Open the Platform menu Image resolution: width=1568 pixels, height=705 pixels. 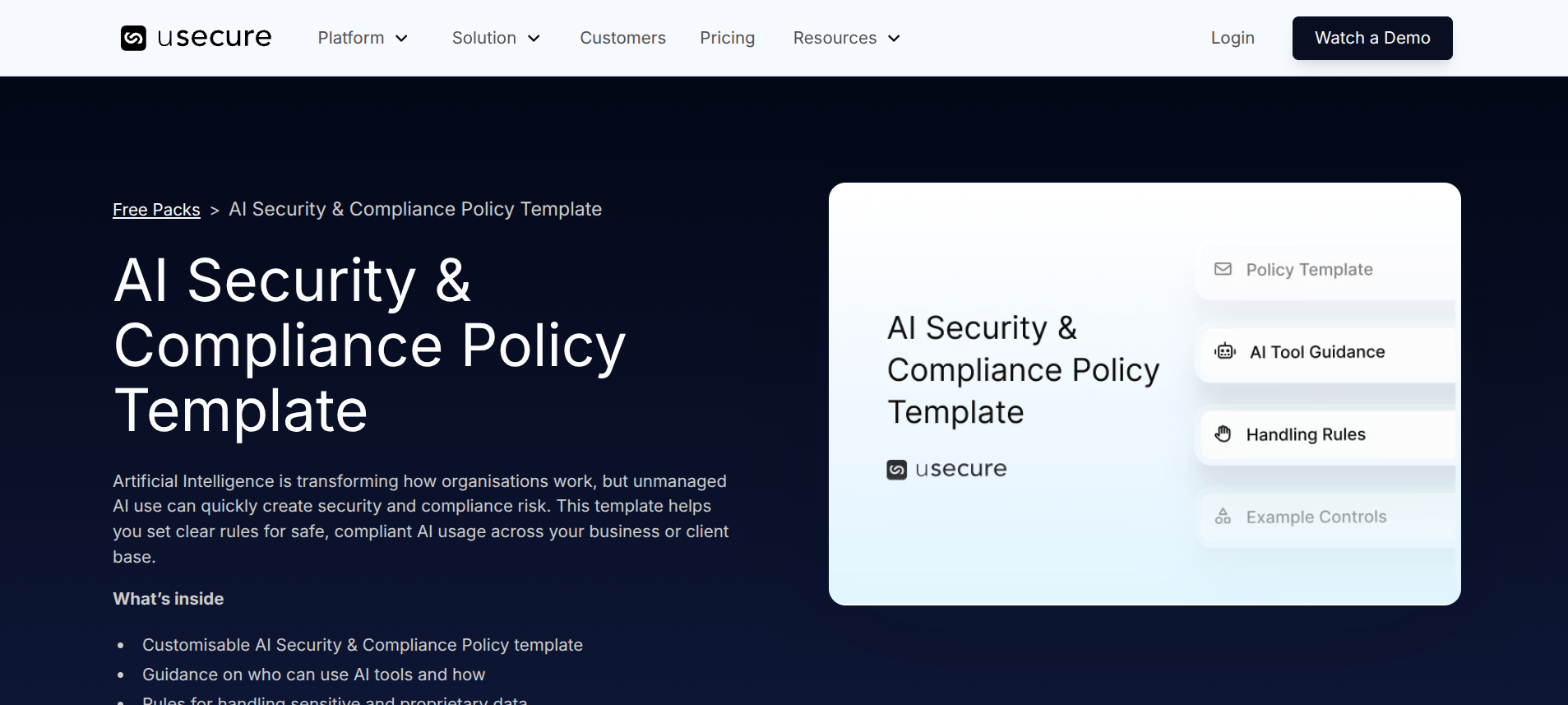[351, 38]
